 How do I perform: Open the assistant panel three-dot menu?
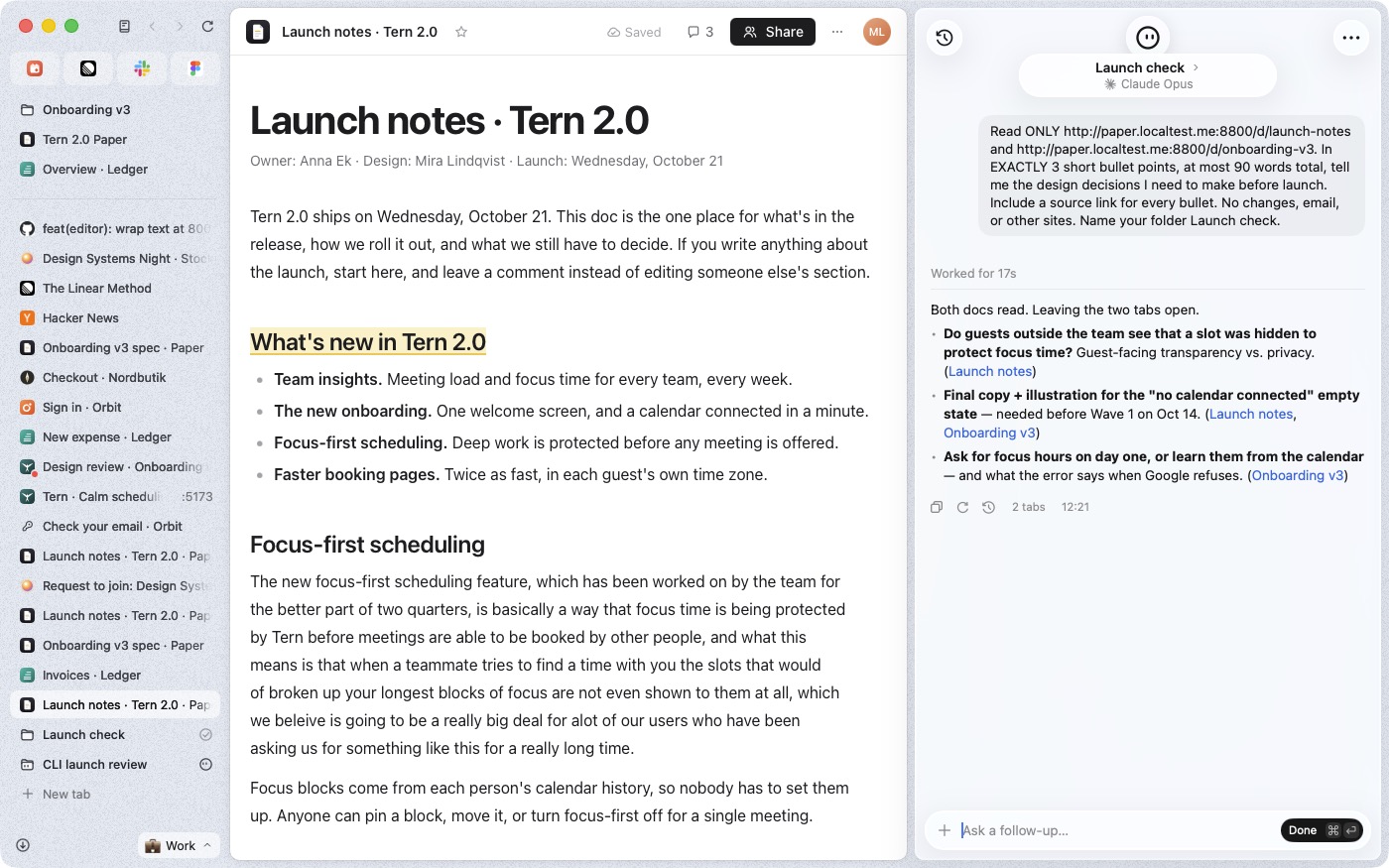1351,38
